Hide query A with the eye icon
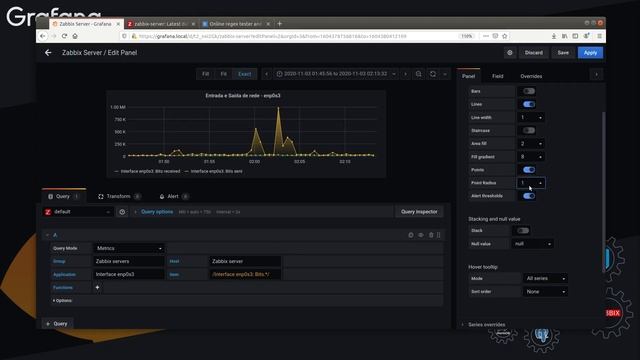 pyautogui.click(x=421, y=235)
